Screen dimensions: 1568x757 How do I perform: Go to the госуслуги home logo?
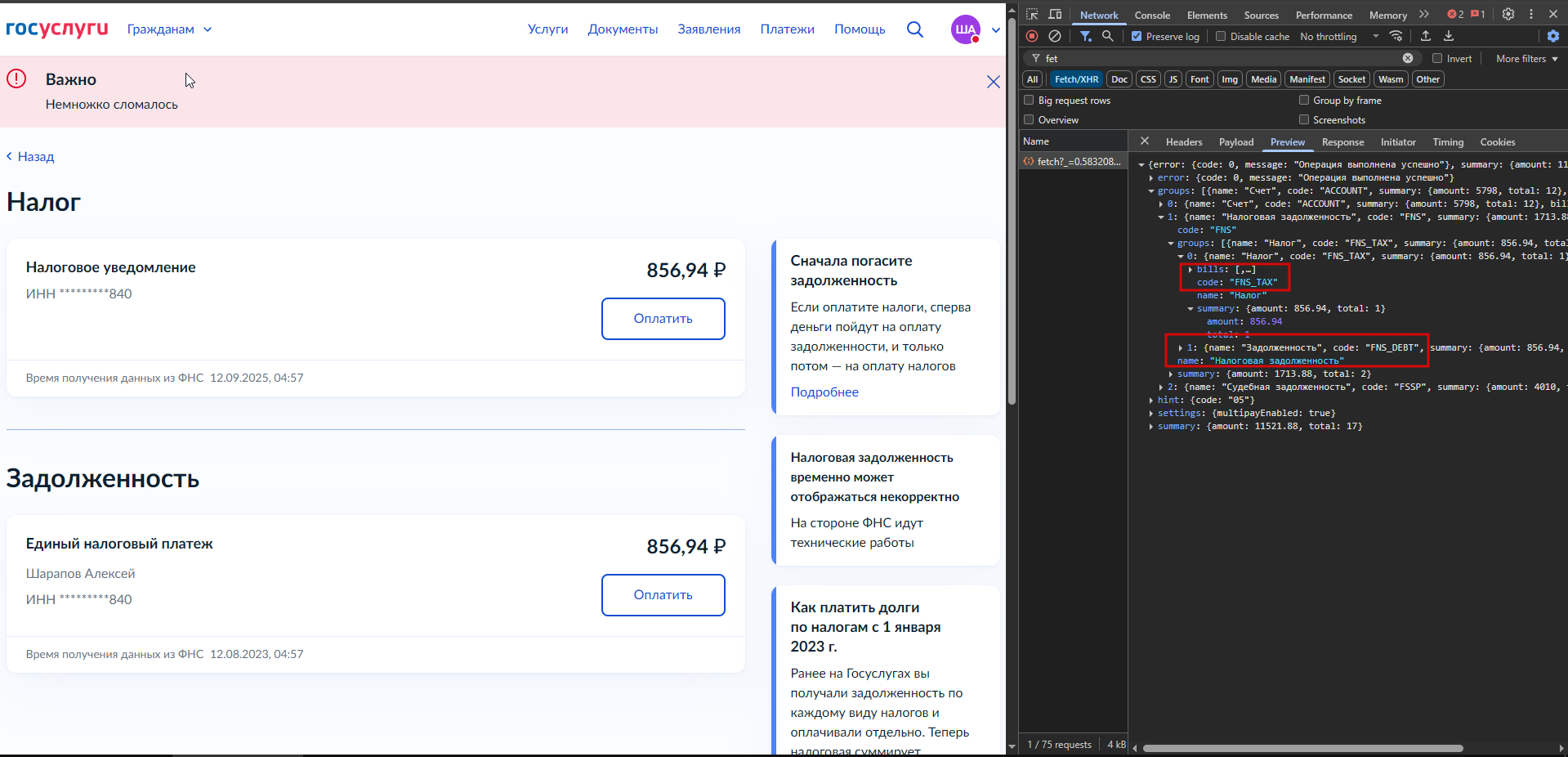click(57, 29)
